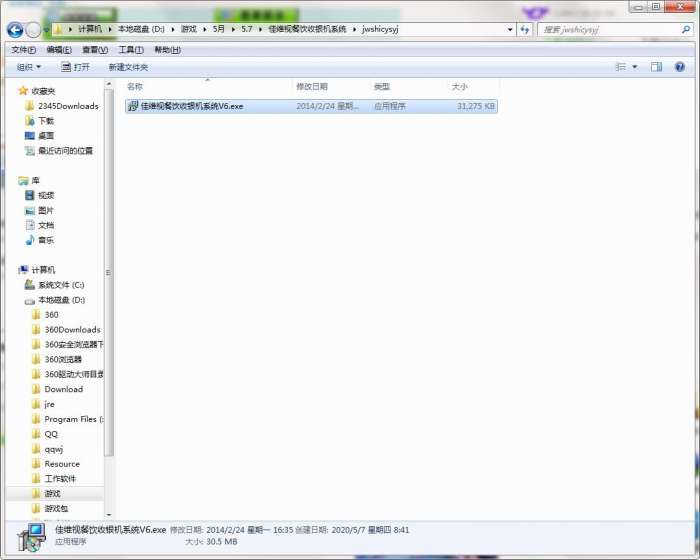The height and width of the screenshot is (560, 700).
Task: Sort by the 类型 column header
Action: 382,86
